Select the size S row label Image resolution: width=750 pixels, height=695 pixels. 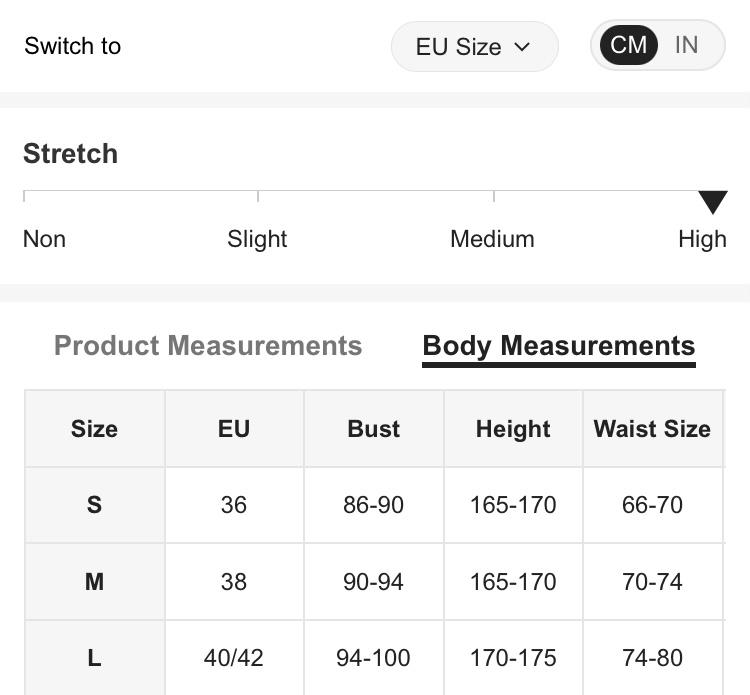[94, 505]
